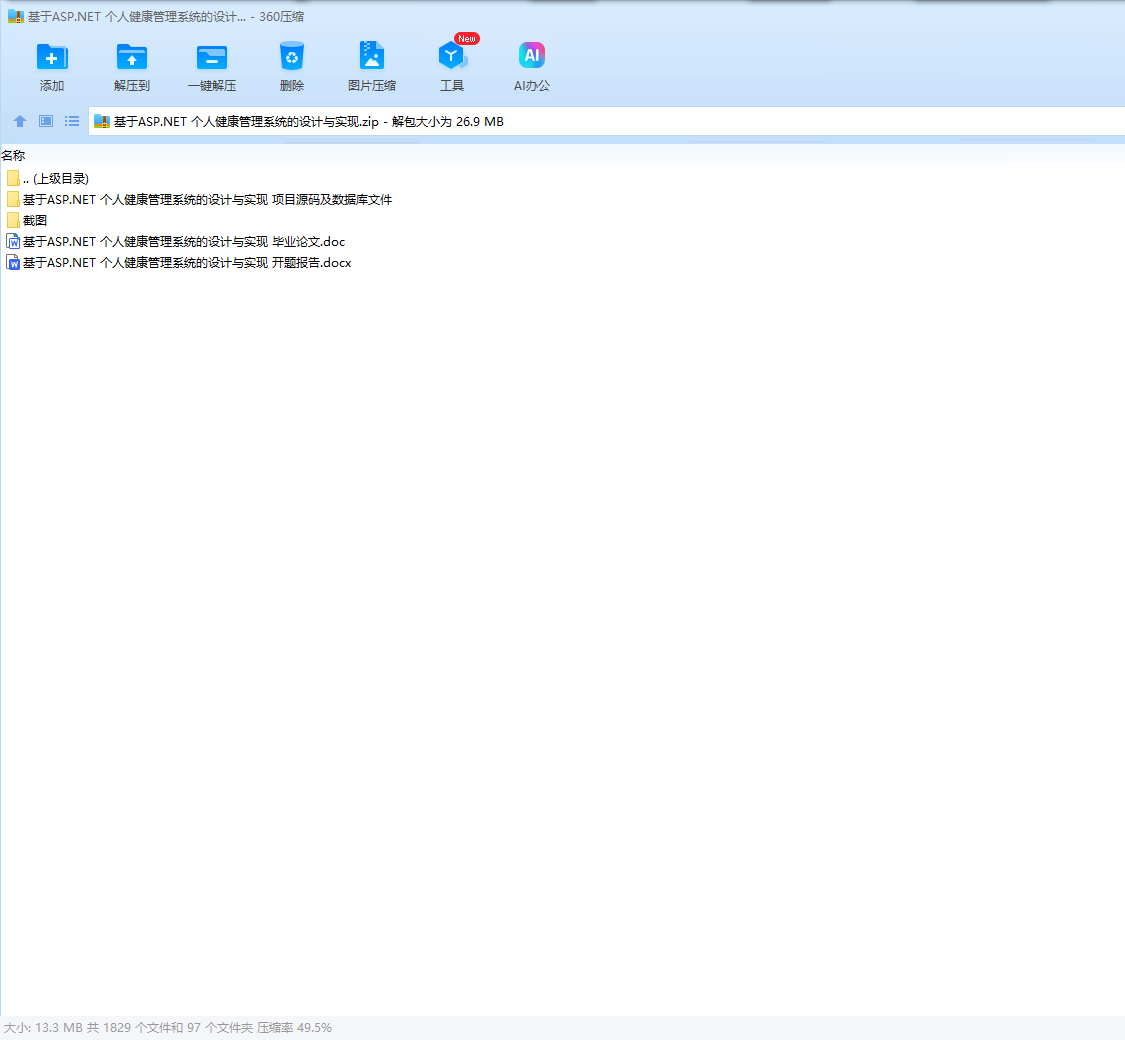Click the folder icon of .. (上级目录)
Viewport: 1125px width, 1040px height.
pyautogui.click(x=13, y=179)
